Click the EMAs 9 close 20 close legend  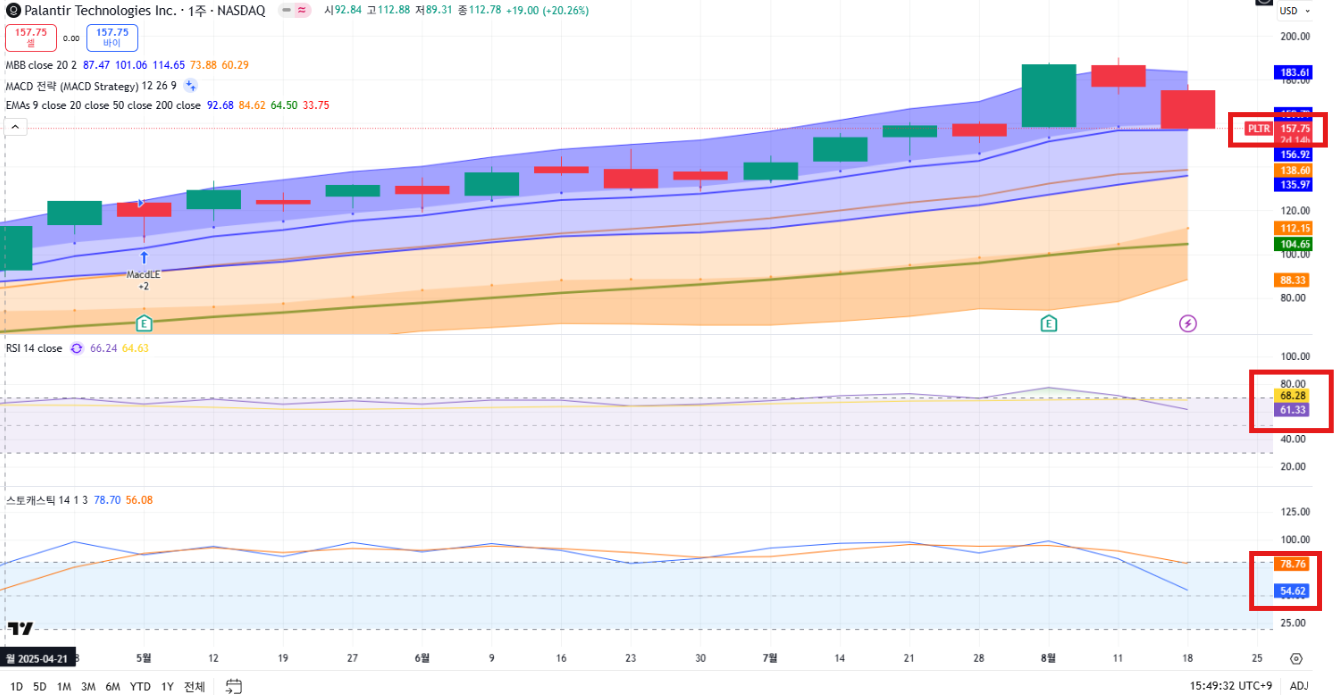tap(103, 105)
